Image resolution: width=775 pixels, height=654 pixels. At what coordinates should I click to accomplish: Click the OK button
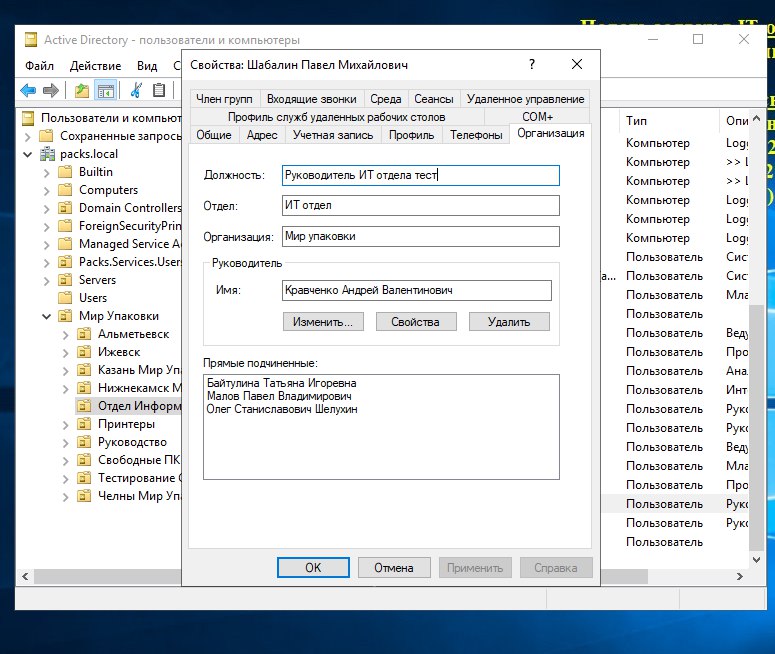pyautogui.click(x=313, y=567)
